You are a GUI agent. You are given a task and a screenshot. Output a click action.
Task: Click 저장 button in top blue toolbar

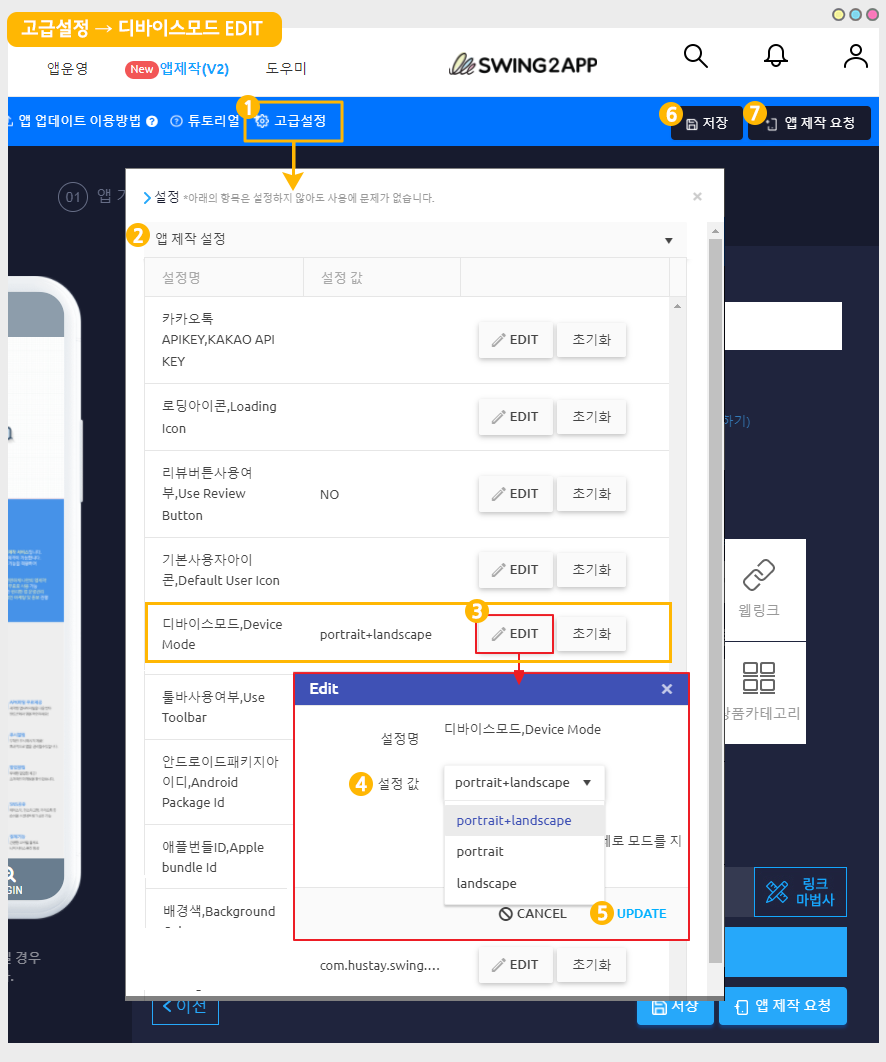coord(706,123)
